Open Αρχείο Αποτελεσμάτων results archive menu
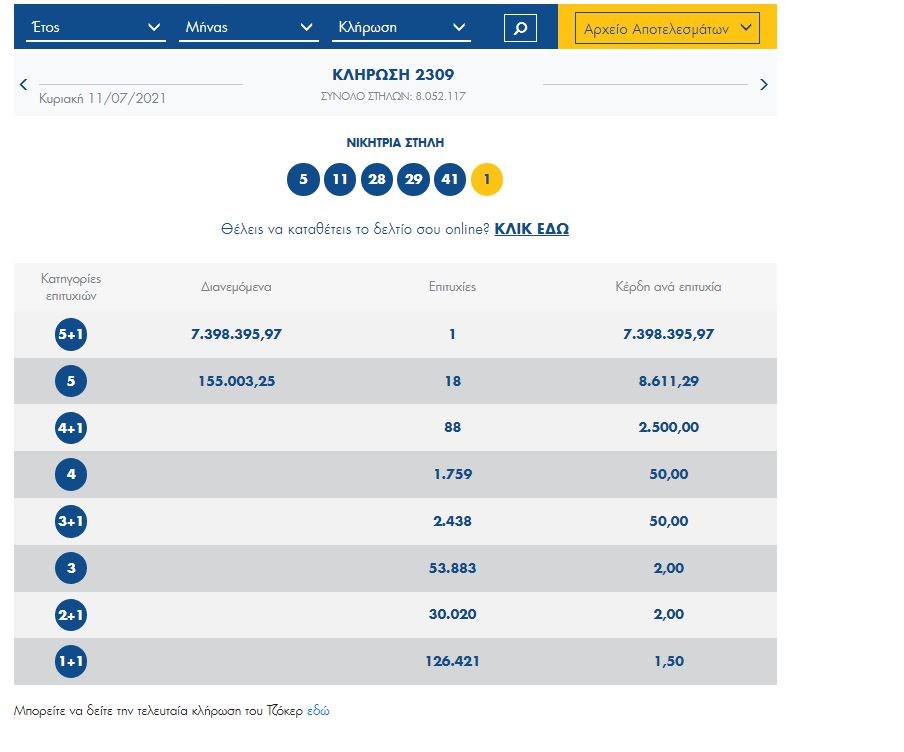Screen dimensions: 904x752 pyautogui.click(x=667, y=28)
